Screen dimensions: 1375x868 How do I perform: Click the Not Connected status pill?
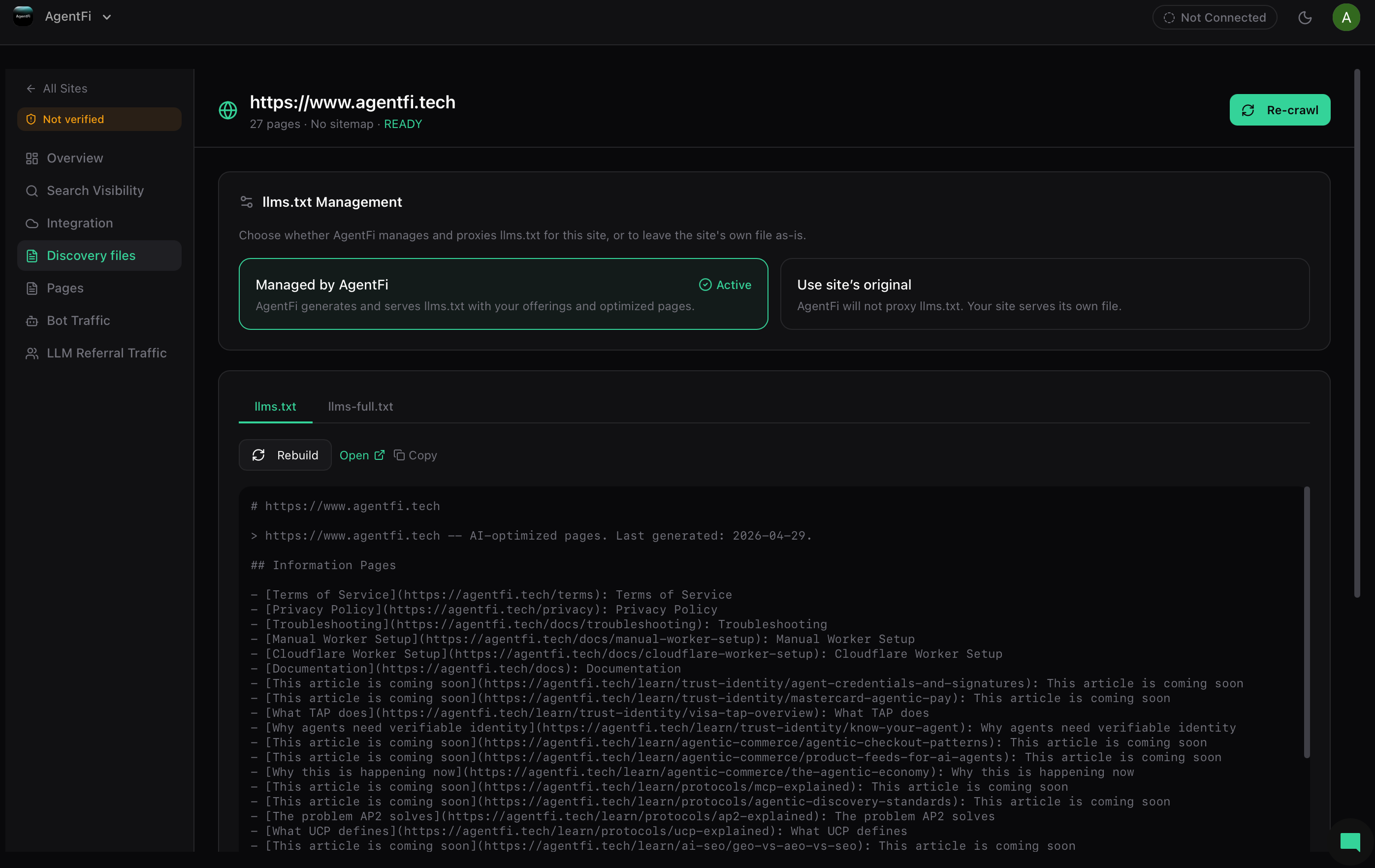[1215, 18]
